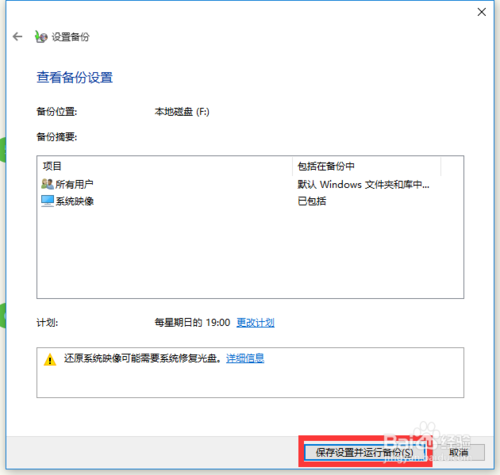
Task: Click the 默认 Windows 文件夹和库中... cell
Action: 363,184
